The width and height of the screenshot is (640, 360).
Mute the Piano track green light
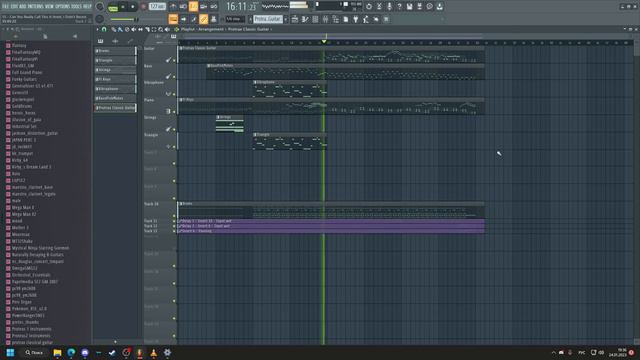point(174,111)
